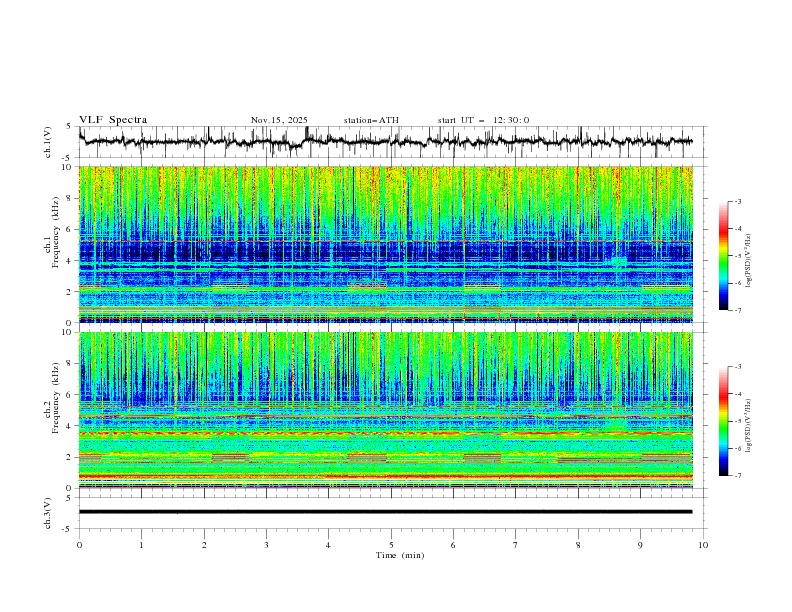Click the '-3' tick on ch.1 colorbar

[738, 201]
